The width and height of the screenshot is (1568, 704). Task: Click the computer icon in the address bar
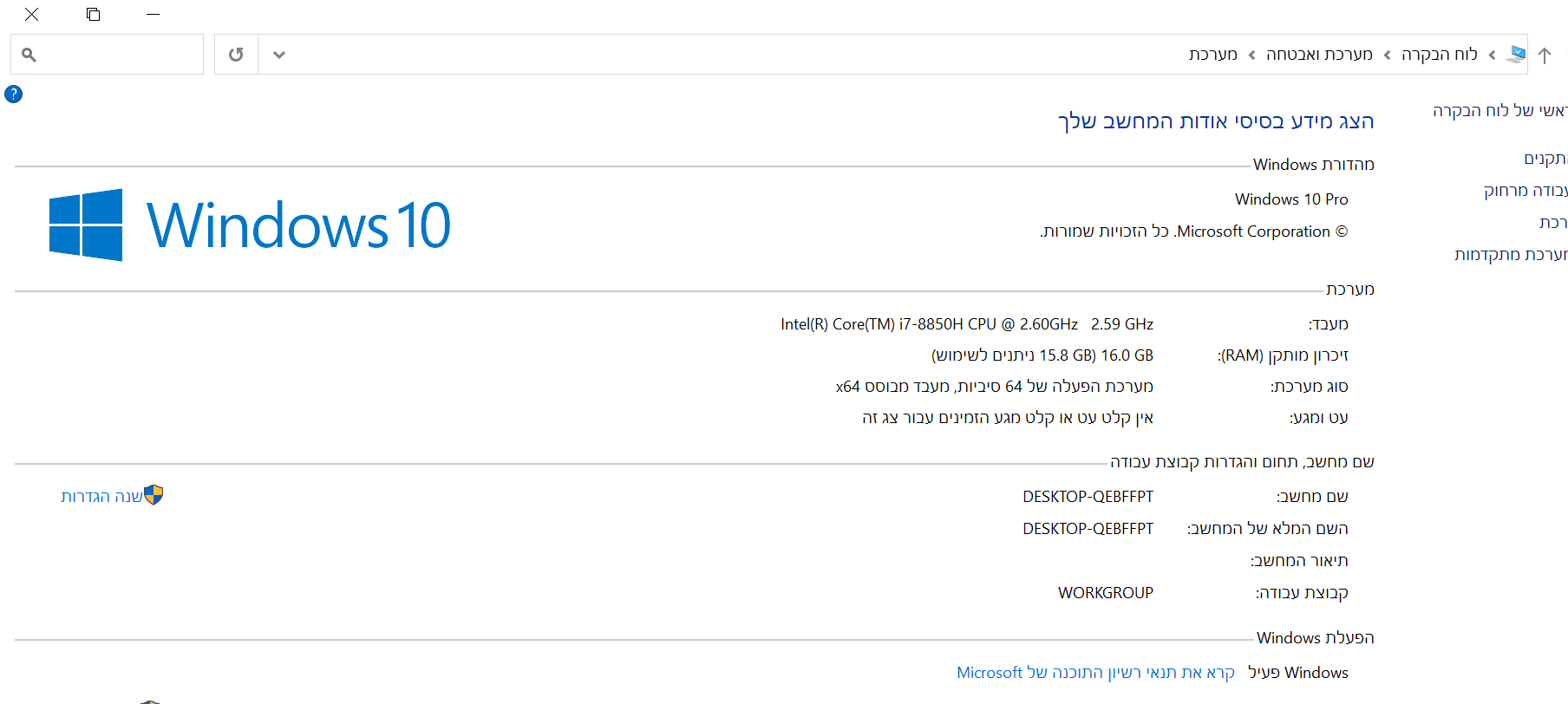point(1517,54)
